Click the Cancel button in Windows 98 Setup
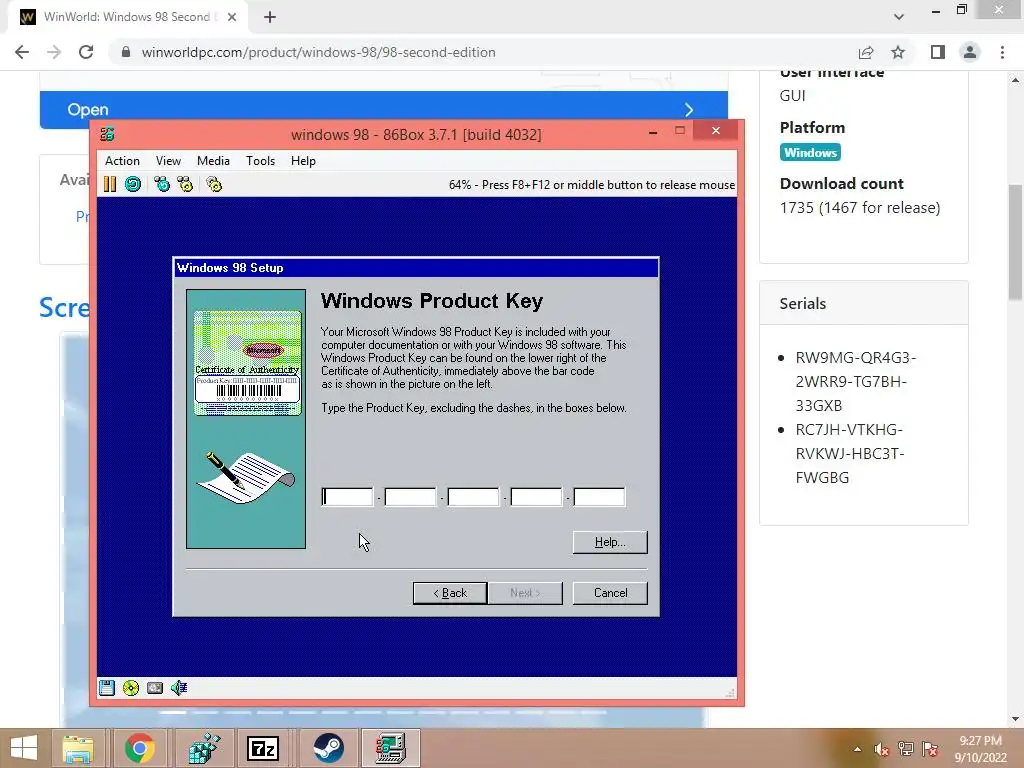Viewport: 1024px width, 768px height. tap(610, 593)
